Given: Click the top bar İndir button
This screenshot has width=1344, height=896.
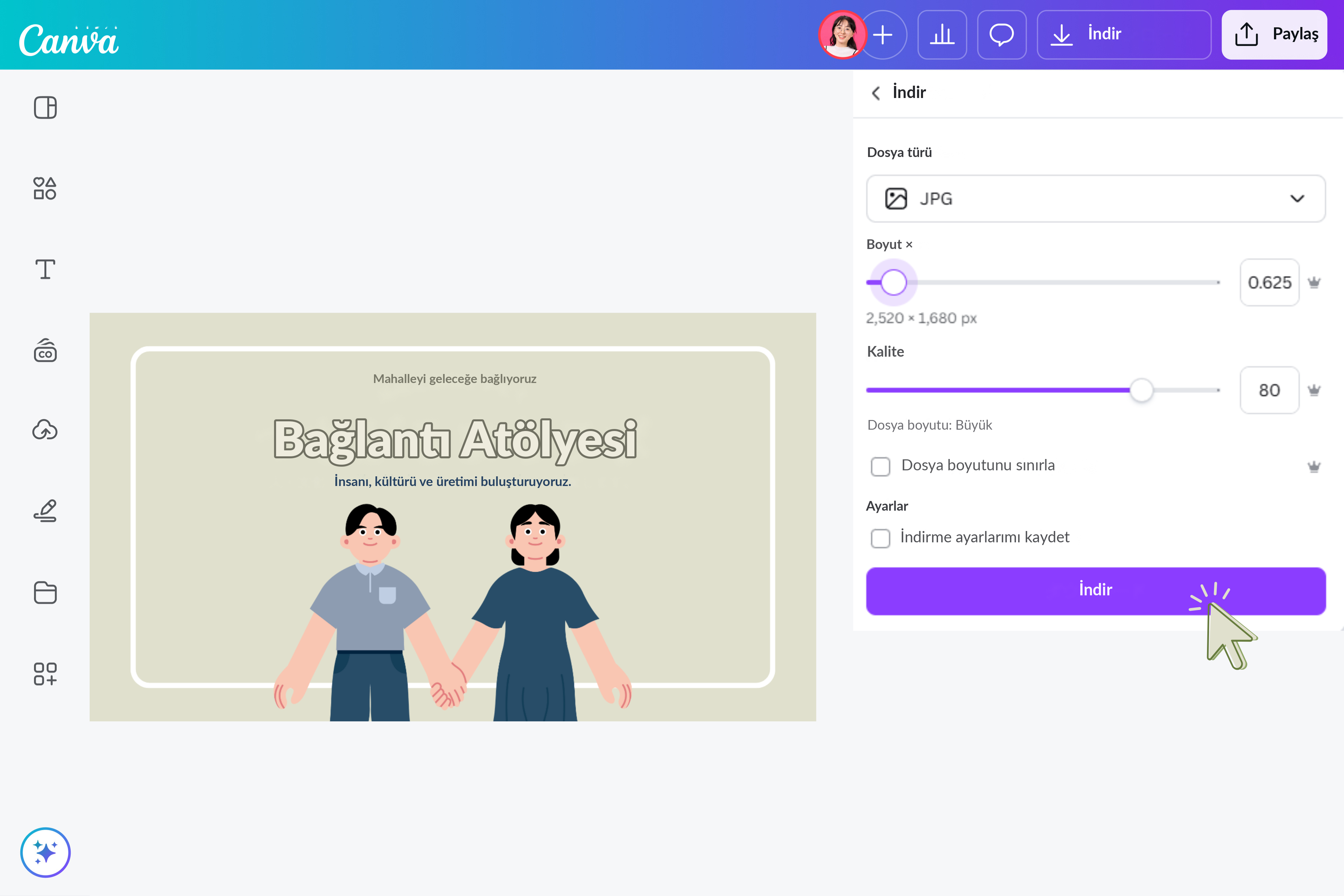Looking at the screenshot, I should [x=1123, y=34].
